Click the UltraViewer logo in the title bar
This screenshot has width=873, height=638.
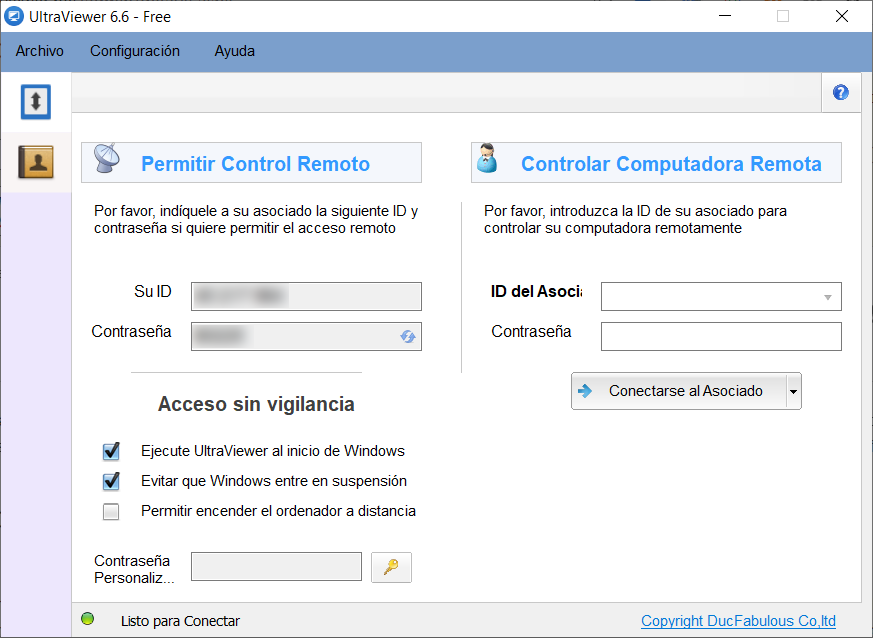point(13,16)
